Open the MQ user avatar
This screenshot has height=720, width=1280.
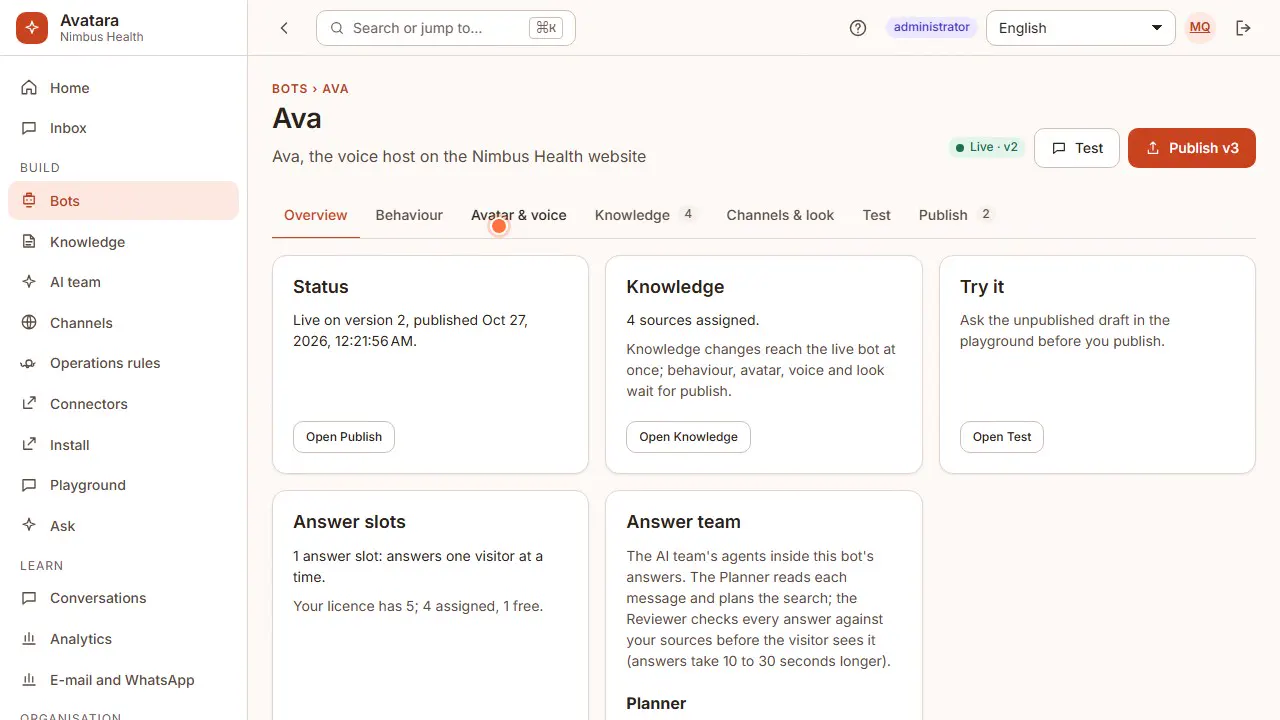(1200, 28)
